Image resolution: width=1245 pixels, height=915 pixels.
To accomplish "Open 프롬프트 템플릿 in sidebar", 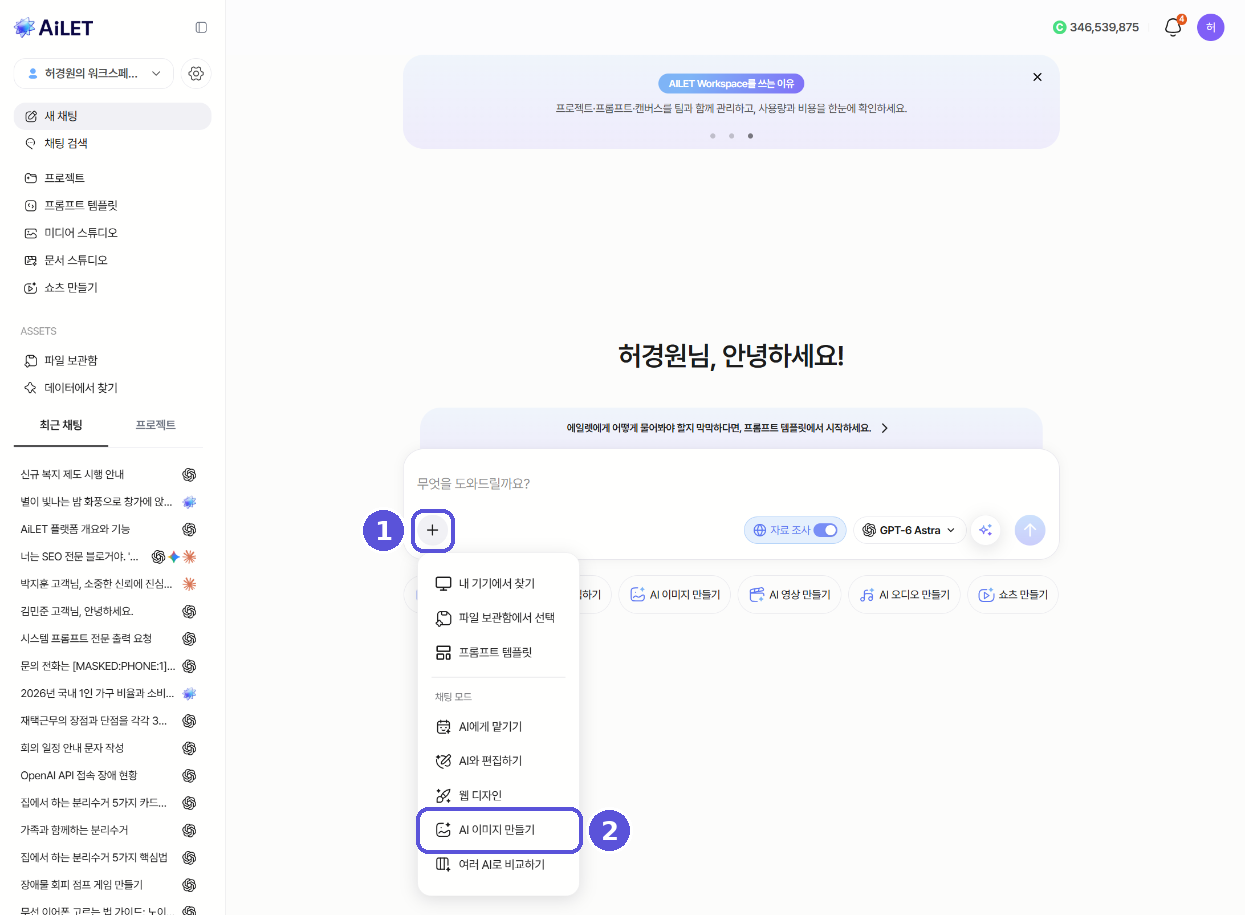I will (x=112, y=205).
